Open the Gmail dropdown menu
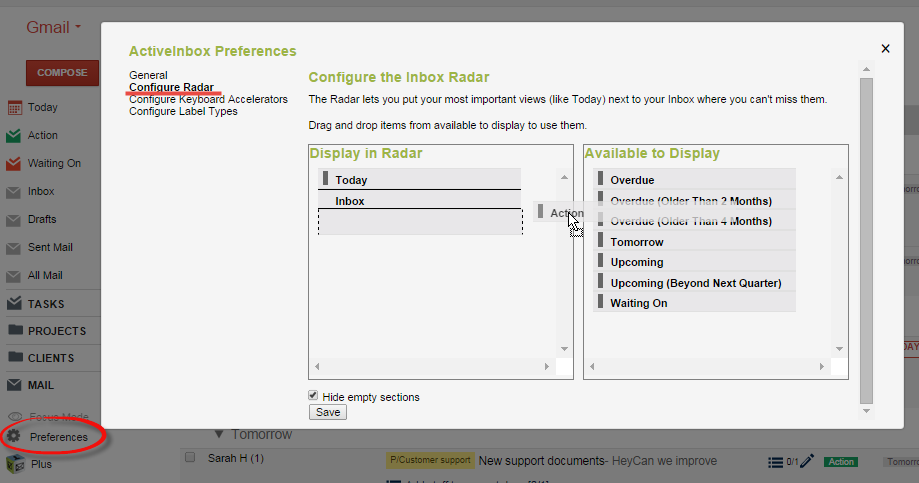The width and height of the screenshot is (919, 483). coord(54,27)
